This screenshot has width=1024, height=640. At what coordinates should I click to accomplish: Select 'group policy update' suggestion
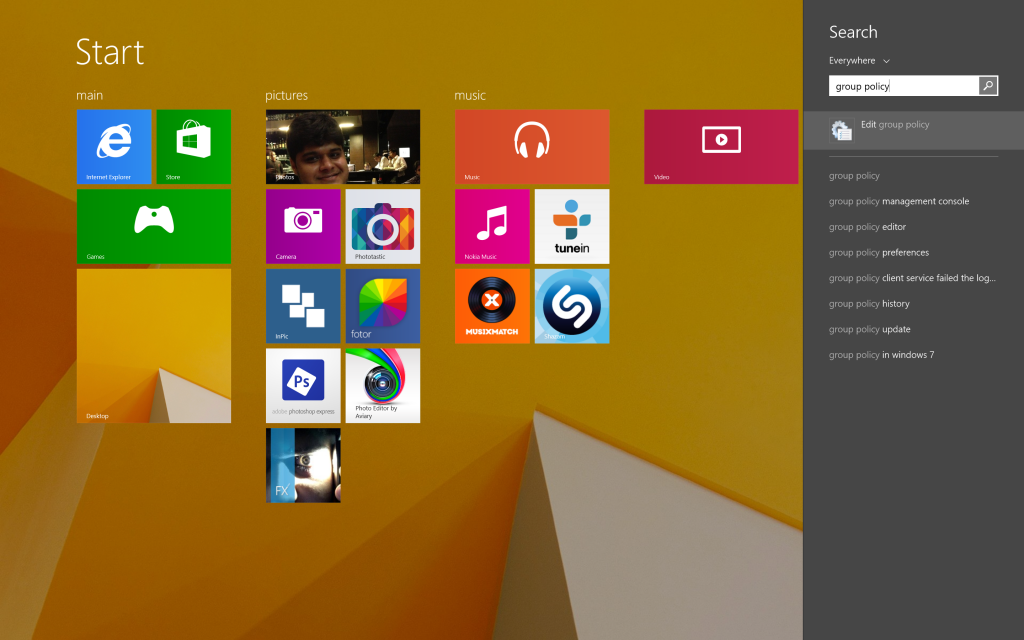click(870, 329)
